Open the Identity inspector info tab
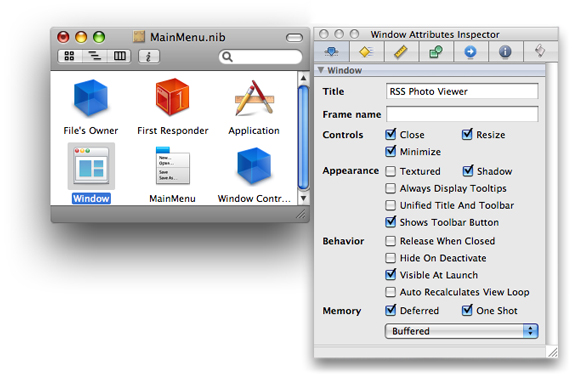 505,52
